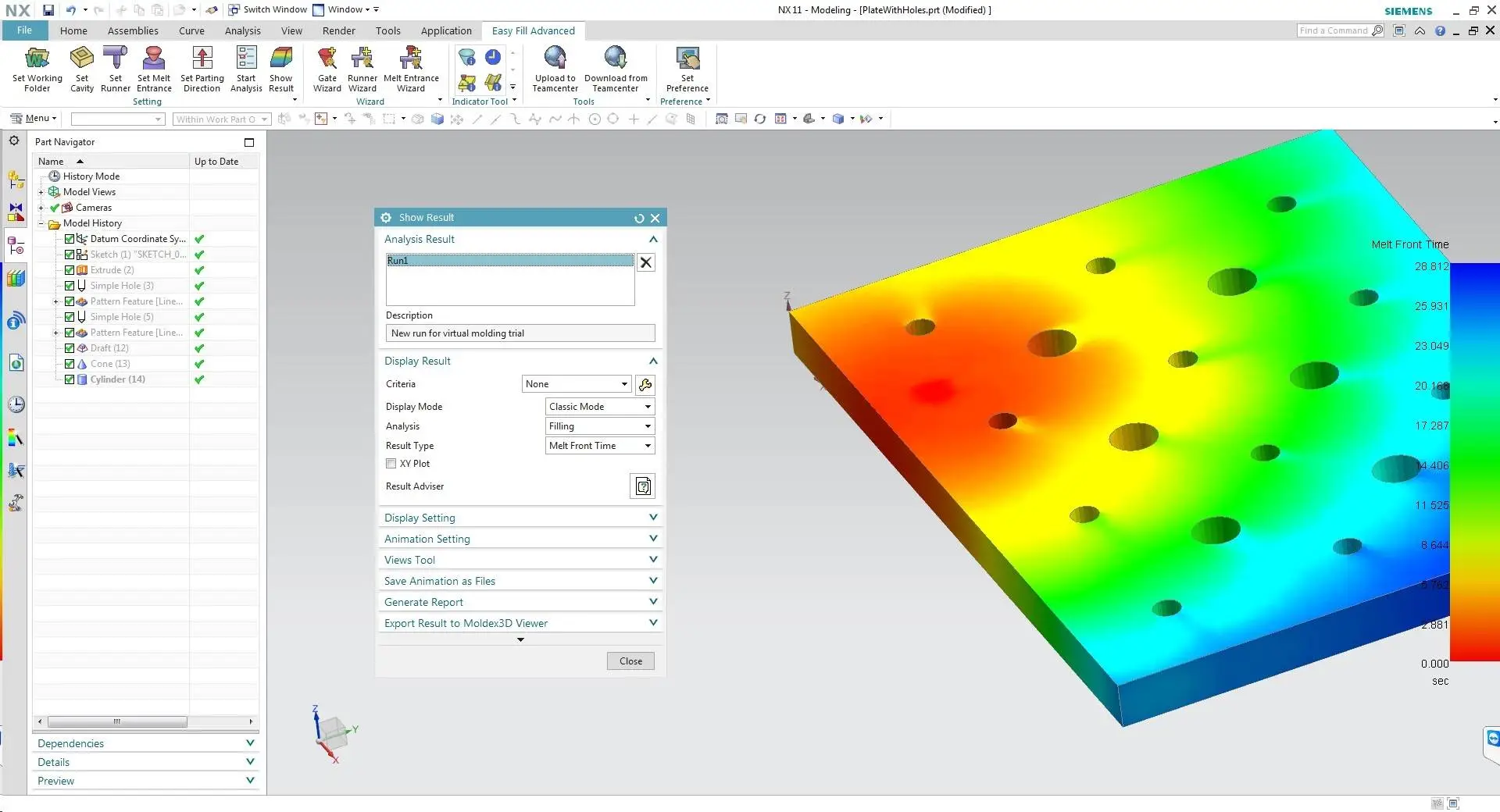This screenshot has height=812, width=1500.
Task: Open the Curve ribbon tab
Action: tap(191, 31)
